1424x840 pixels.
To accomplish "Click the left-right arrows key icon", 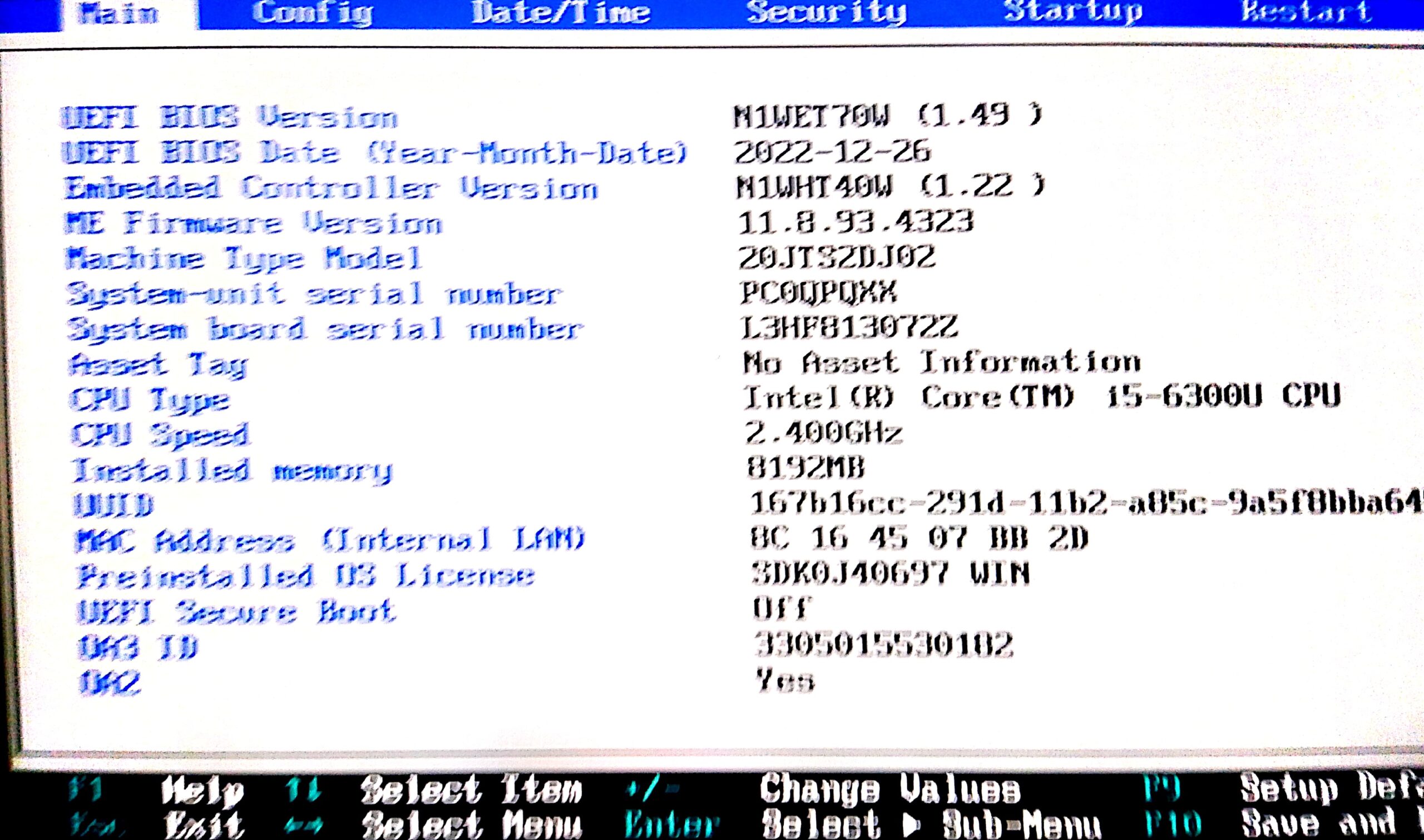I will [x=304, y=826].
